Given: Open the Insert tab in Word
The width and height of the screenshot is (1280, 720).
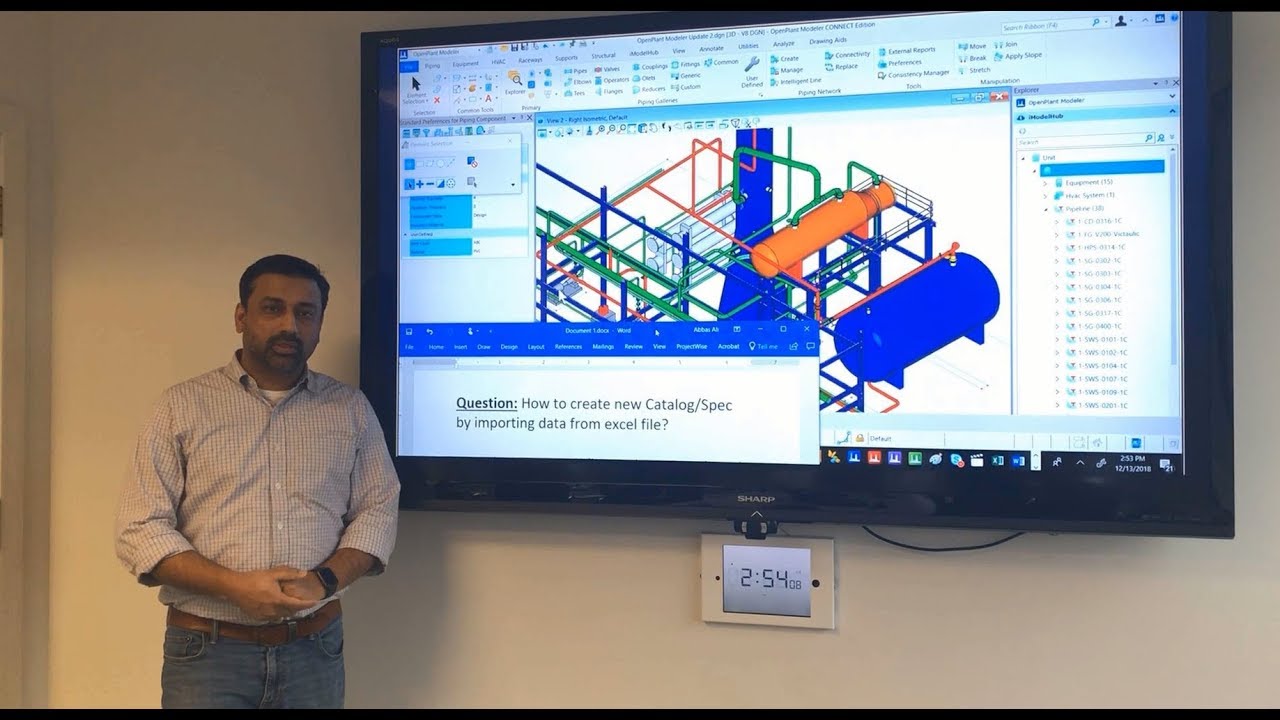Looking at the screenshot, I should [461, 347].
